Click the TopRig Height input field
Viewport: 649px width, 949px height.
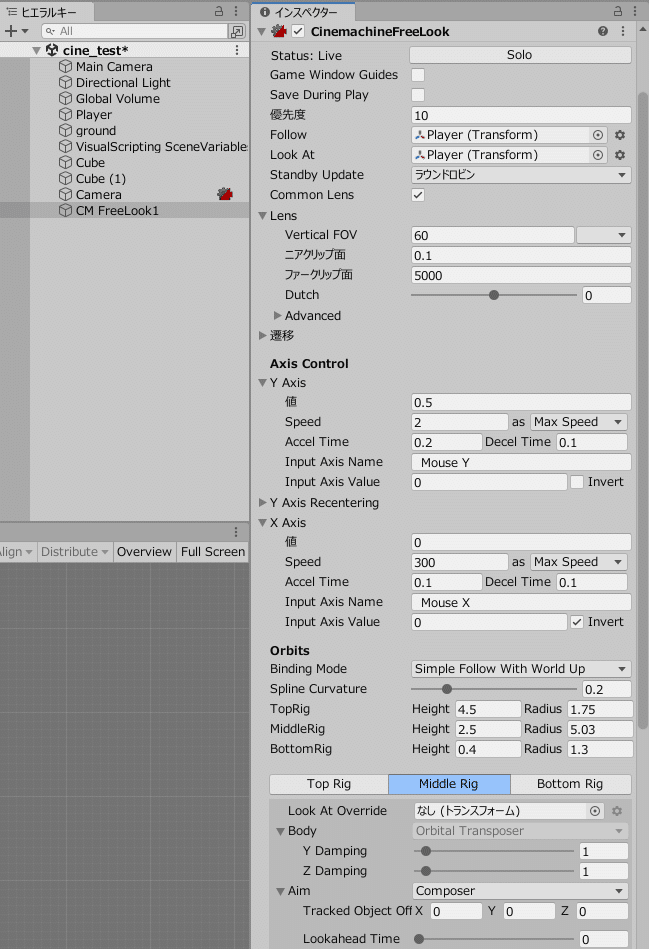[488, 709]
